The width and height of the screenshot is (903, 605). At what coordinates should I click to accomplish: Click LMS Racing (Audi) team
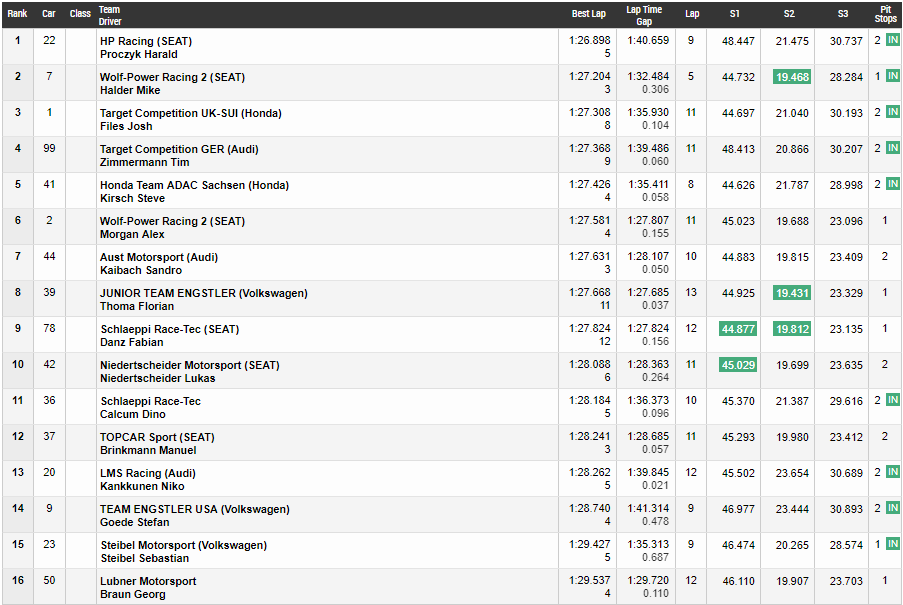(148, 473)
